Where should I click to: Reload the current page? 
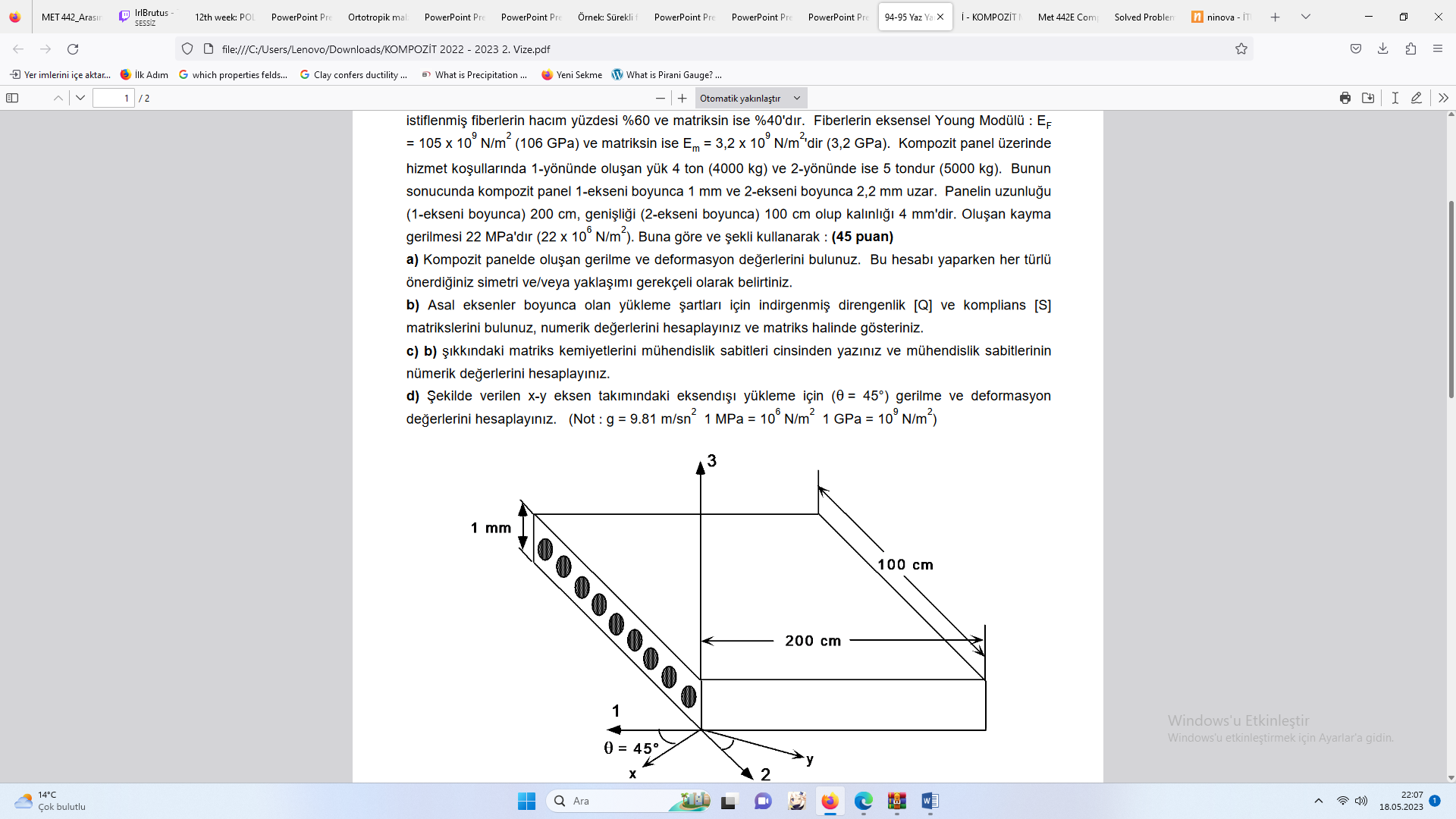(x=73, y=49)
